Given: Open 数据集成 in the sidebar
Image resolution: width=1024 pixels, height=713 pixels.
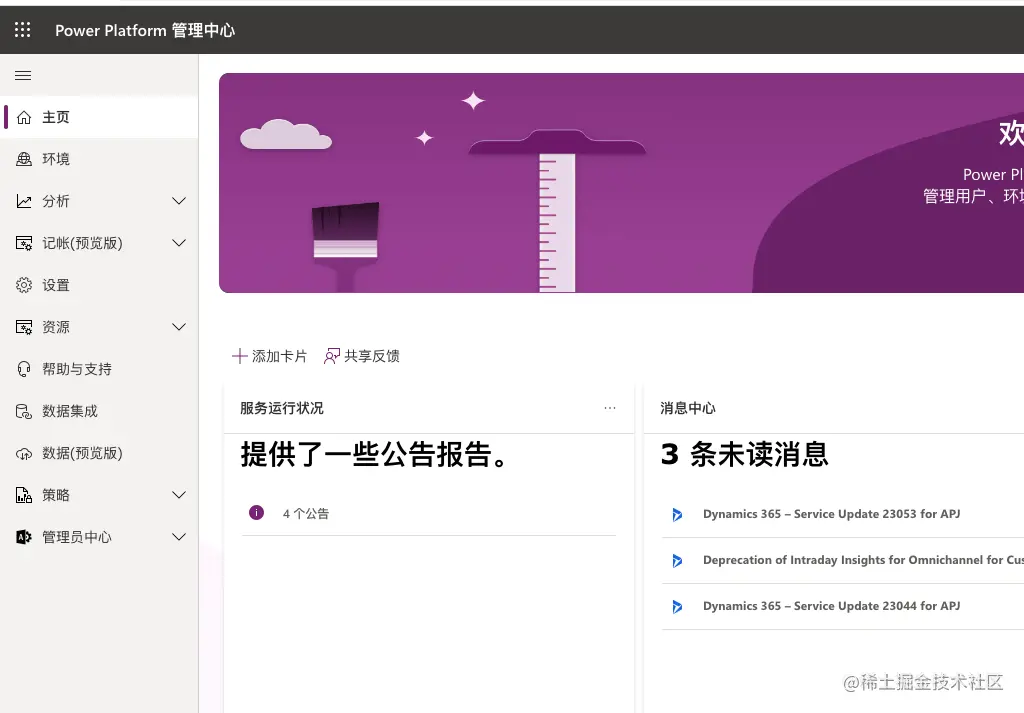Looking at the screenshot, I should pos(101,411).
